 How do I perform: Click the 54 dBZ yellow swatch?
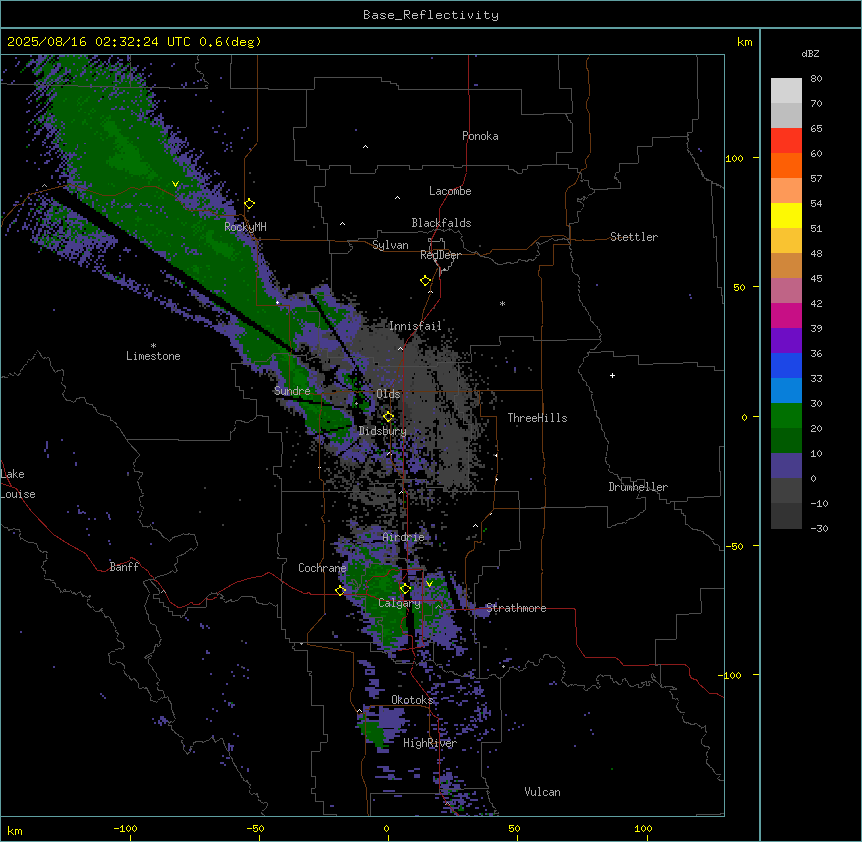pos(786,215)
